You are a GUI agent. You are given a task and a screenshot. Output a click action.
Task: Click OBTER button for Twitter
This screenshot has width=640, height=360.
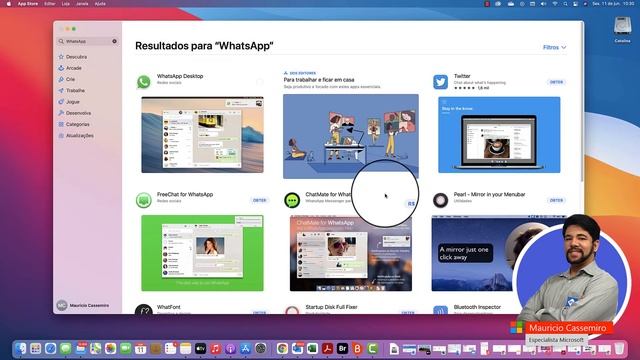tap(556, 82)
